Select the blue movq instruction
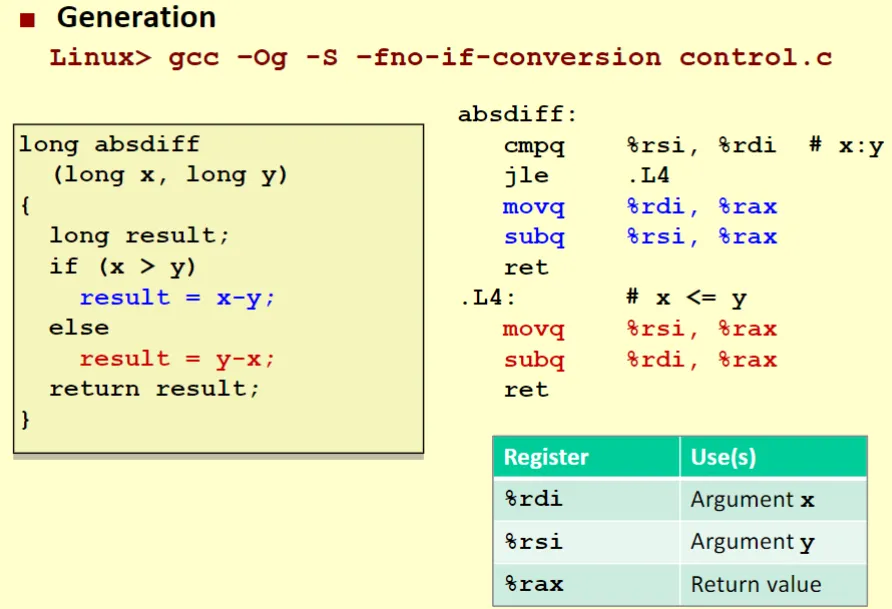The image size is (892, 609). 534,207
